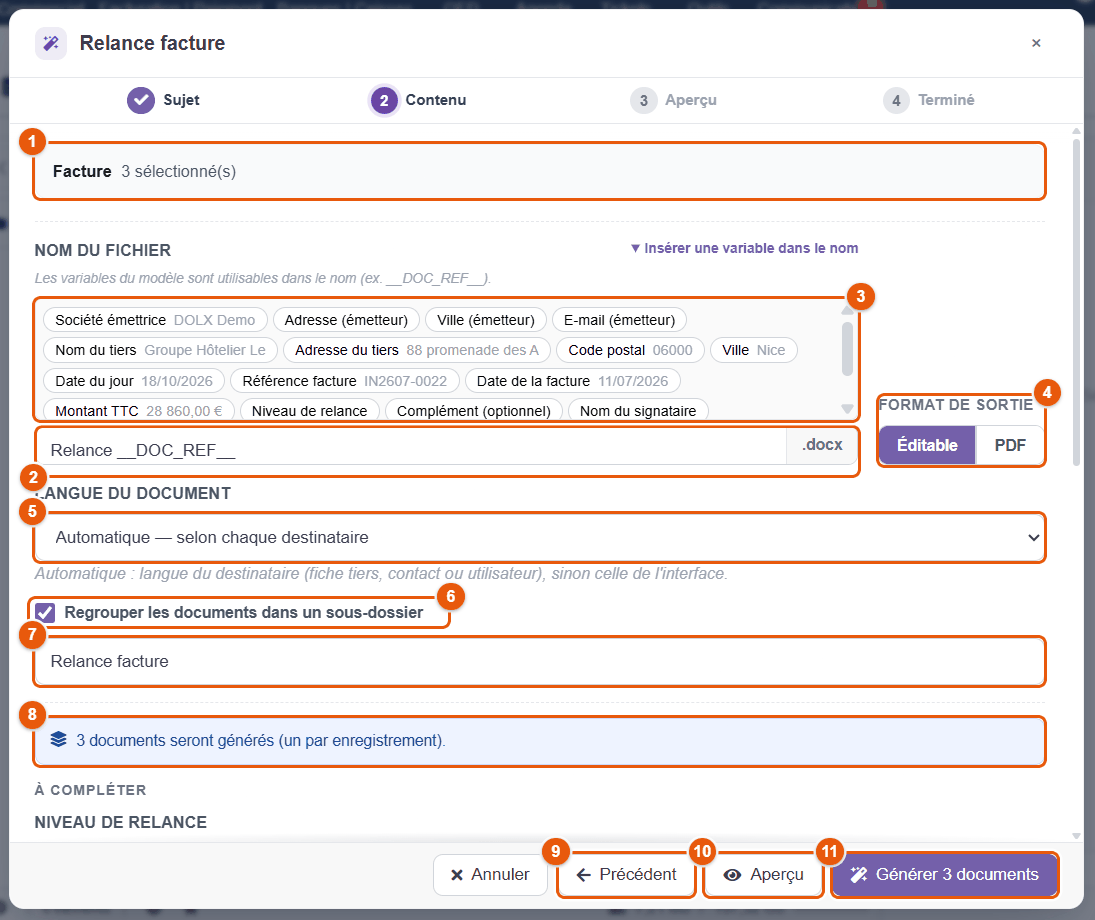Insert the Nom du signataire variable chip

pos(638,411)
